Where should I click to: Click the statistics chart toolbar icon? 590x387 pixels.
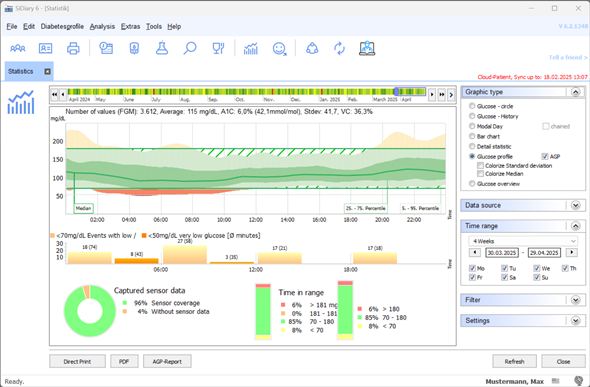click(251, 49)
